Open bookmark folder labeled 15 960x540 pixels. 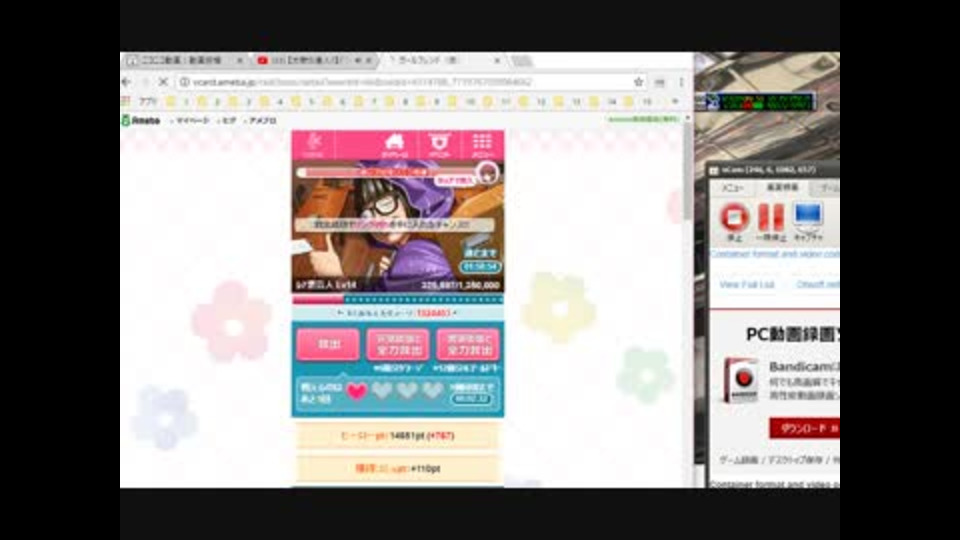coord(638,101)
